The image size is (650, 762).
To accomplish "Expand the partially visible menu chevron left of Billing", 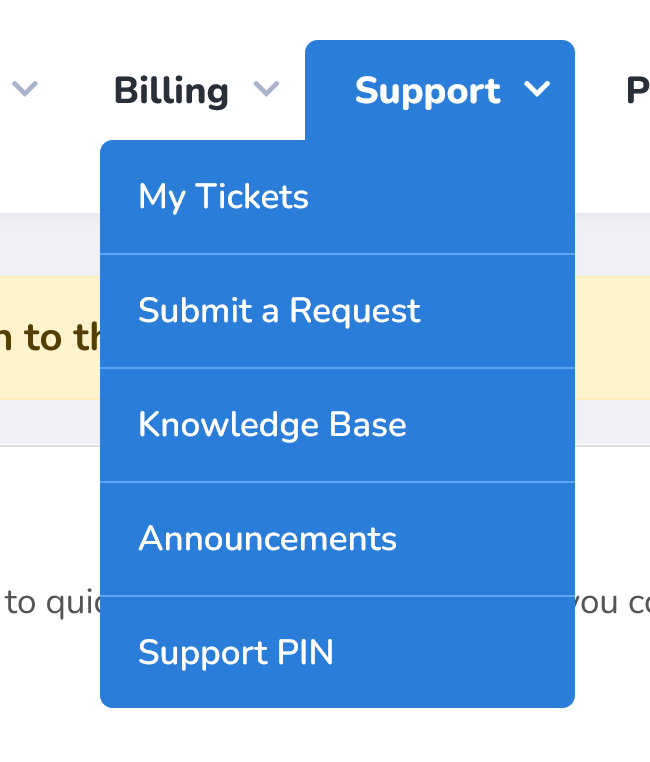I will 25,89.
